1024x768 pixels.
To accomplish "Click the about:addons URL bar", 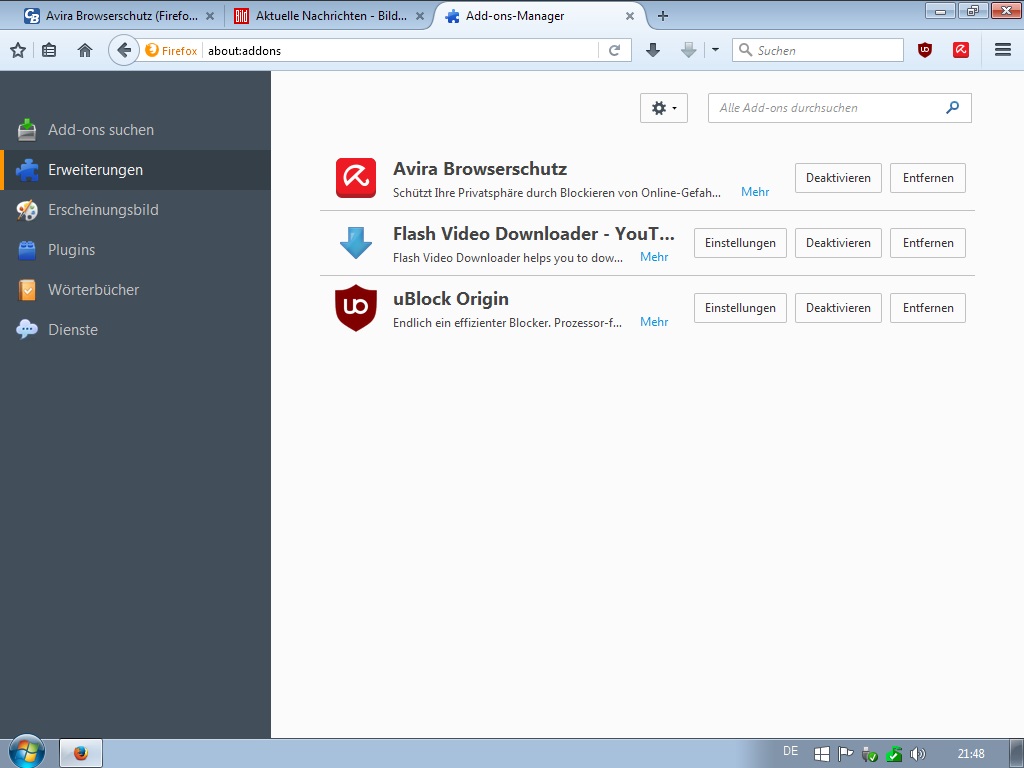I will pyautogui.click(x=400, y=50).
